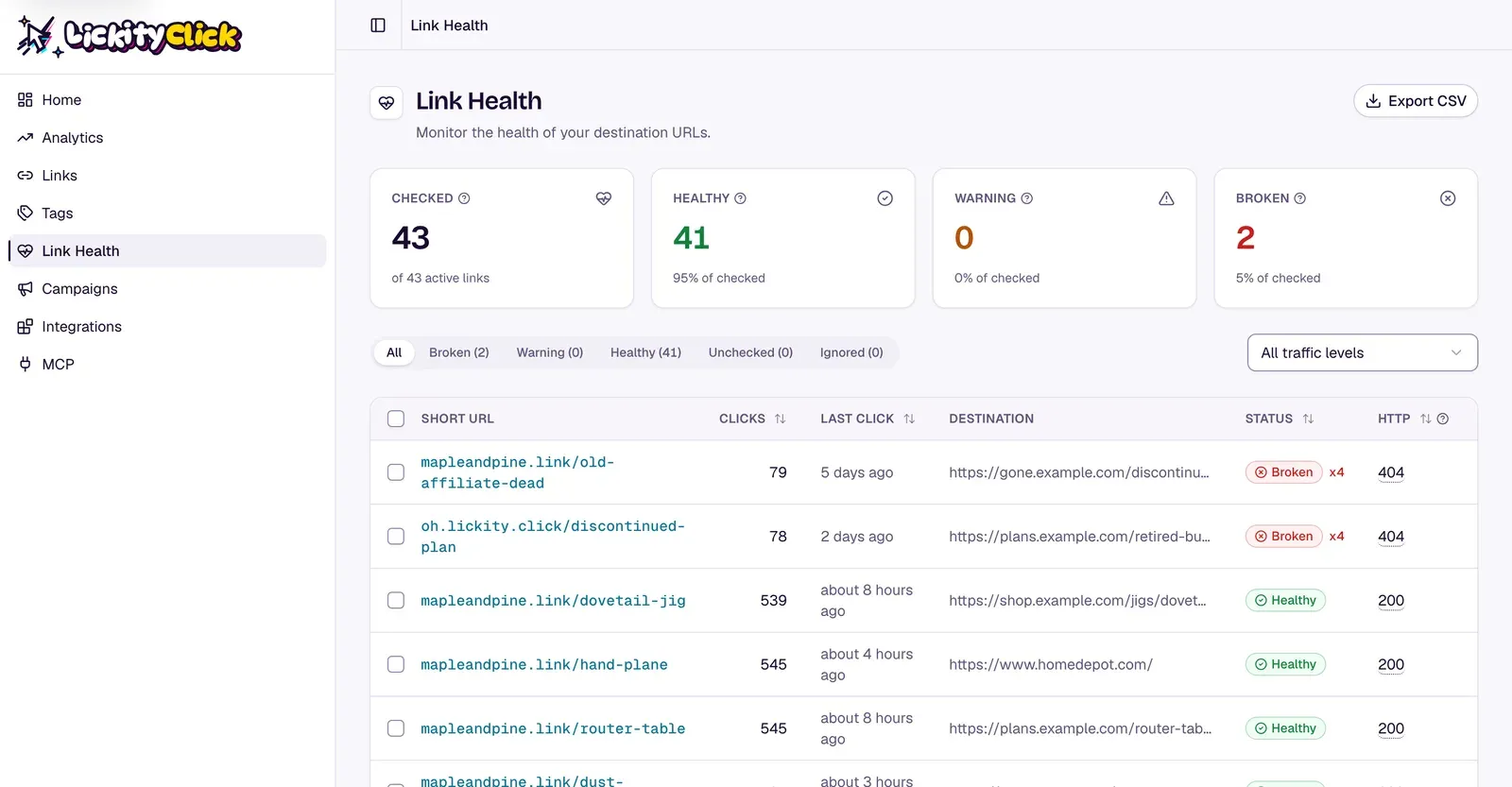Click the MCP plug icon
The image size is (1512, 787).
(26, 365)
